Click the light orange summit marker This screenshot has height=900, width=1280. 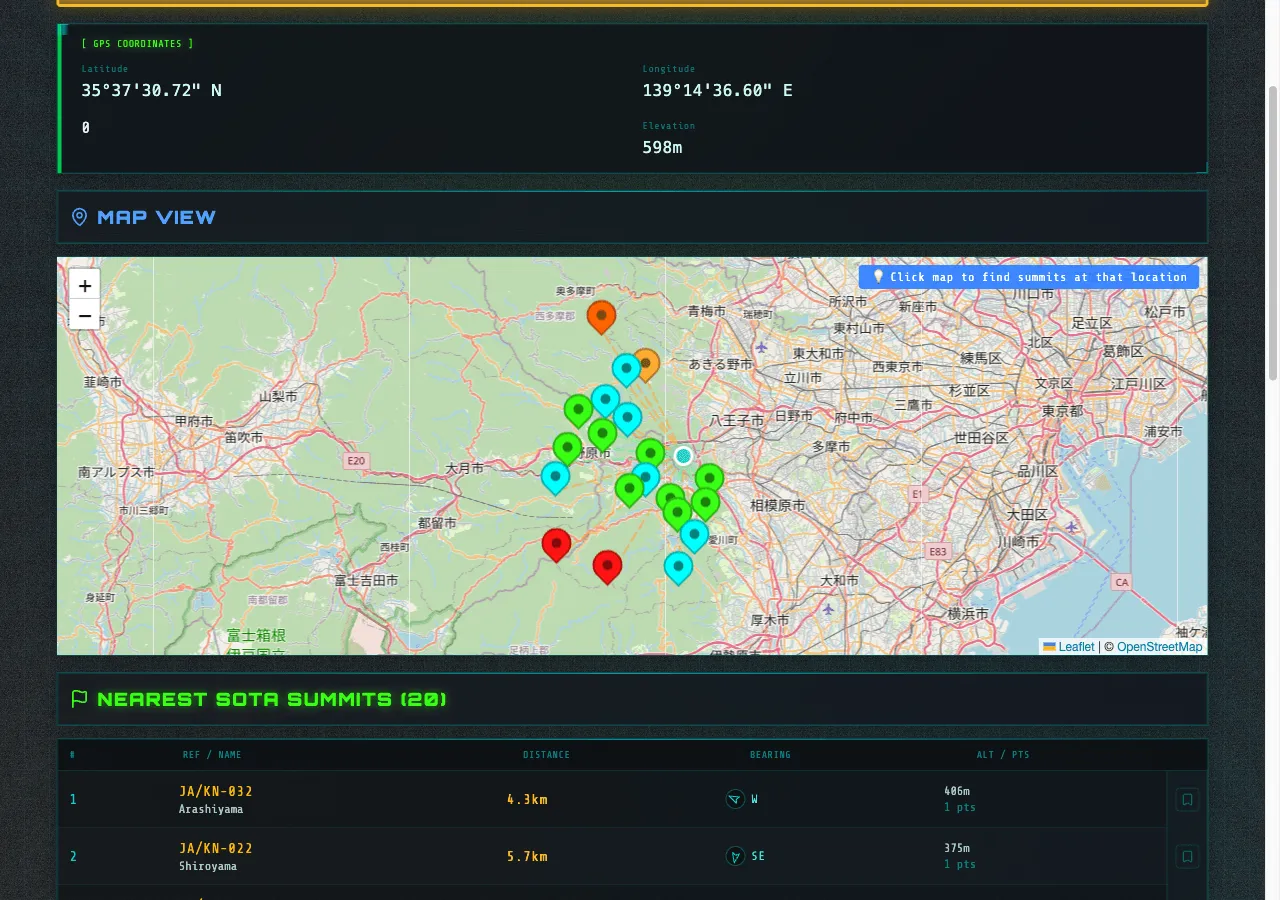coord(649,363)
